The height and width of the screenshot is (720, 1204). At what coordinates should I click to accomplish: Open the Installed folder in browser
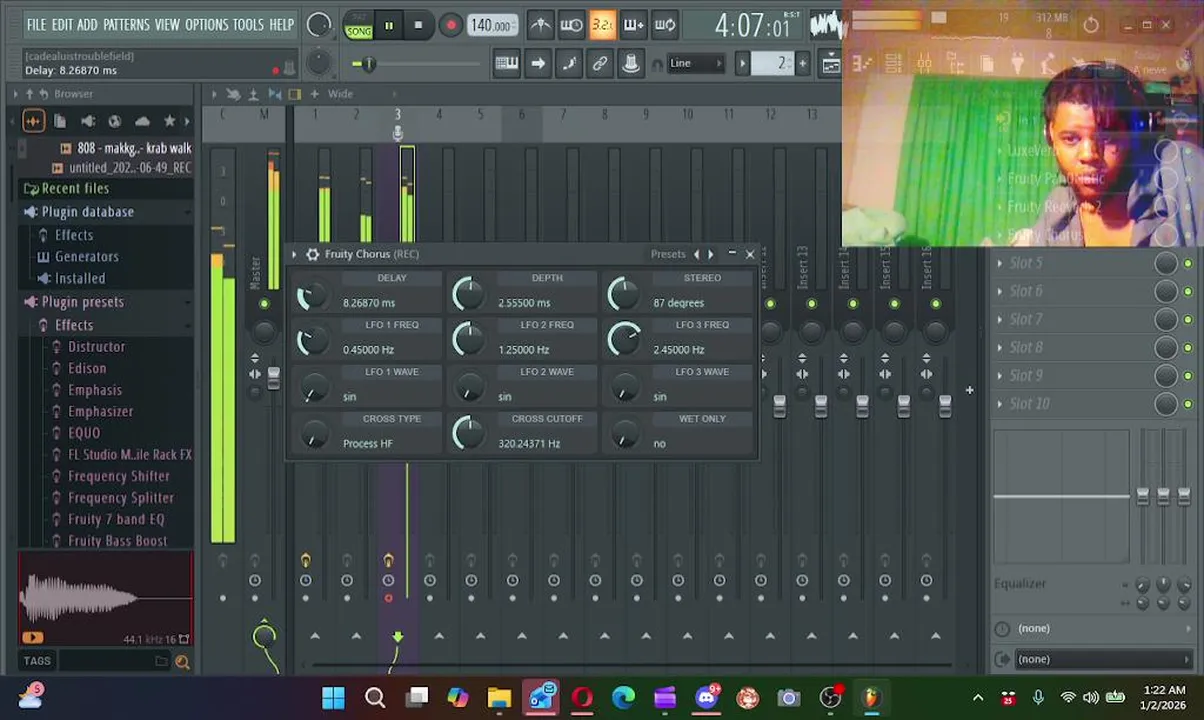(80, 279)
